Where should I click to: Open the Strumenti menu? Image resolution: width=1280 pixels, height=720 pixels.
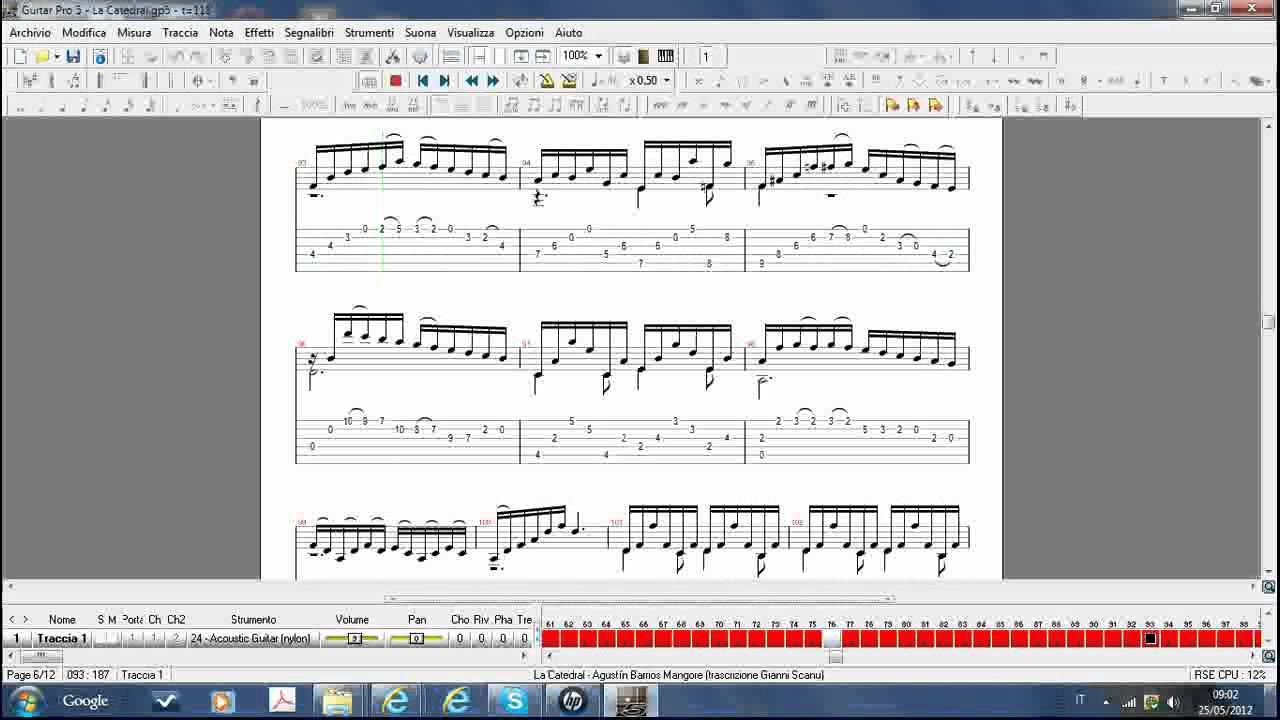[x=369, y=33]
